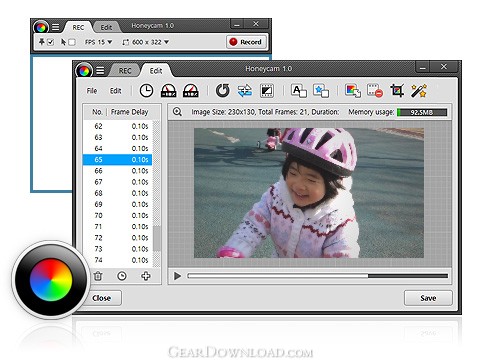Image resolution: width=480 pixels, height=360 pixels.
Task: Click the plus add frame icon
Action: [x=146, y=276]
